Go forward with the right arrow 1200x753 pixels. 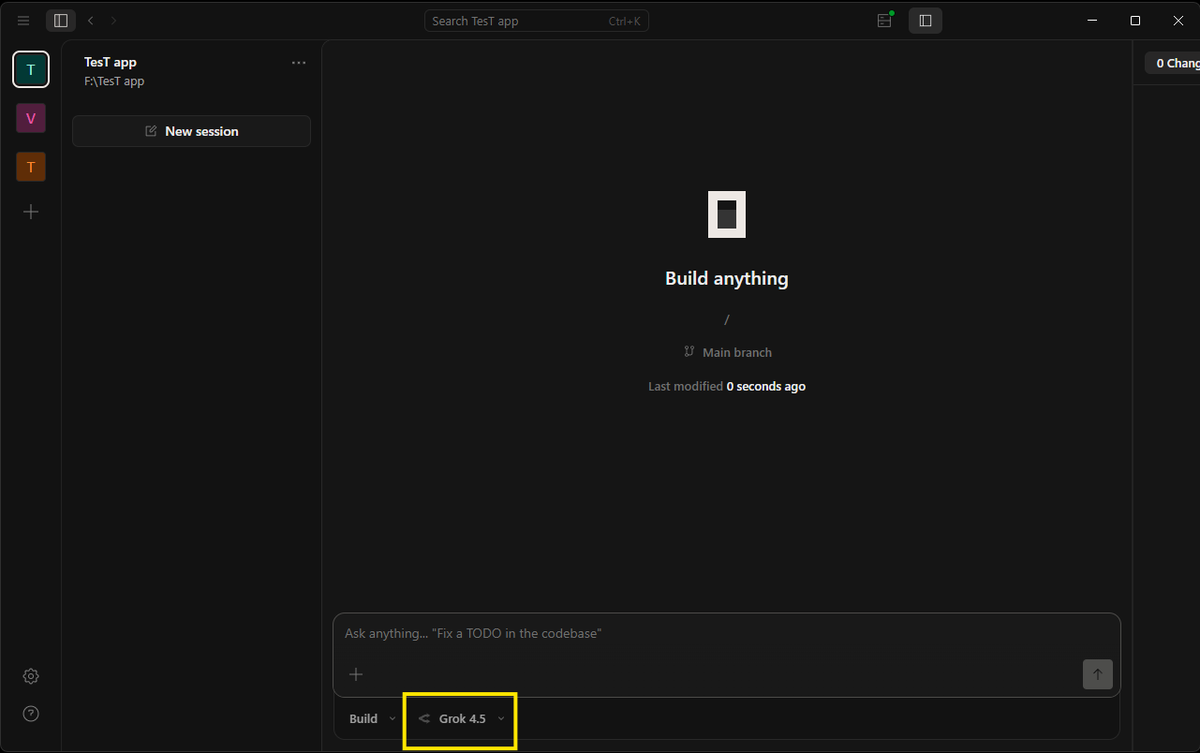113,20
